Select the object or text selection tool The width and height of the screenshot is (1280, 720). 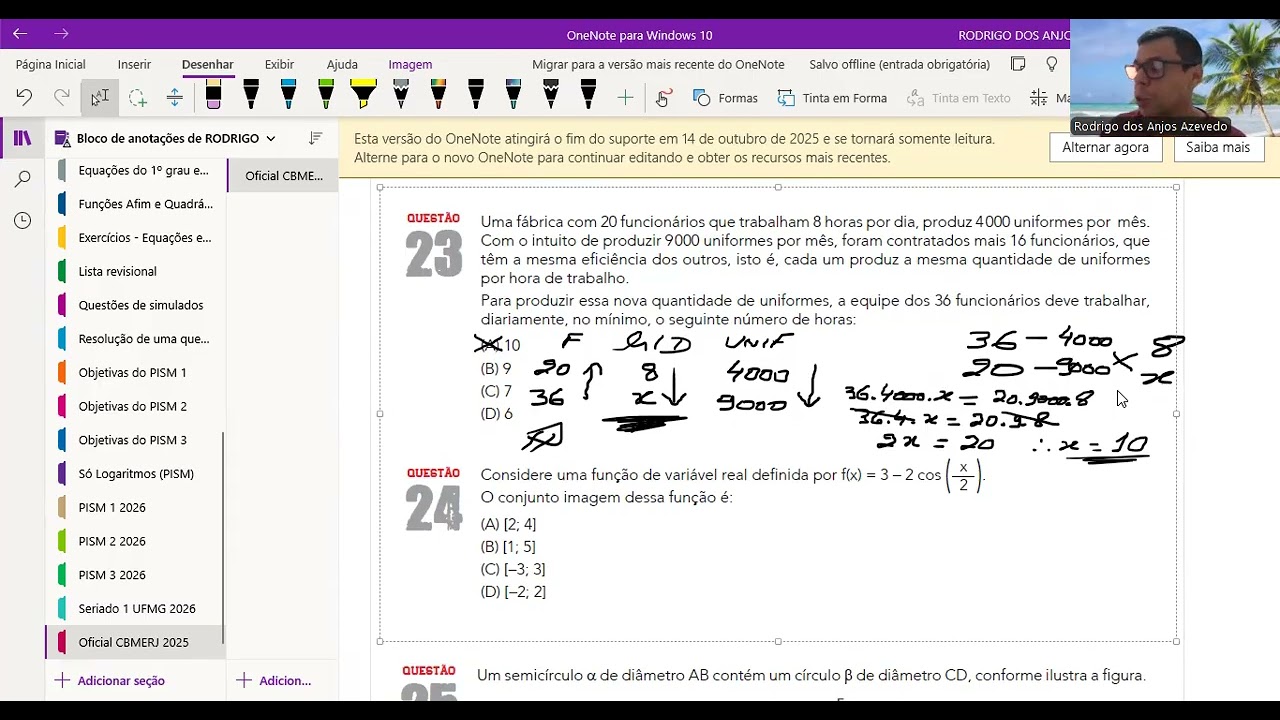(99, 97)
